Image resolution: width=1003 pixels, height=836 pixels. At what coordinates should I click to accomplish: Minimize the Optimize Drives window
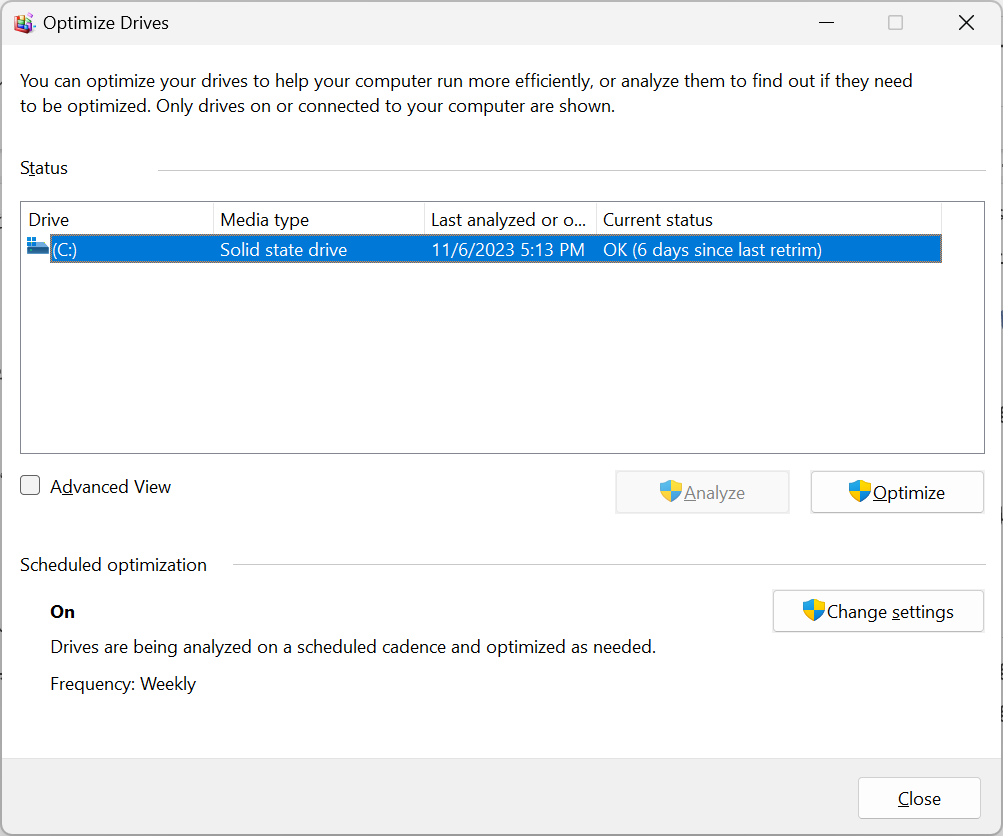826,23
